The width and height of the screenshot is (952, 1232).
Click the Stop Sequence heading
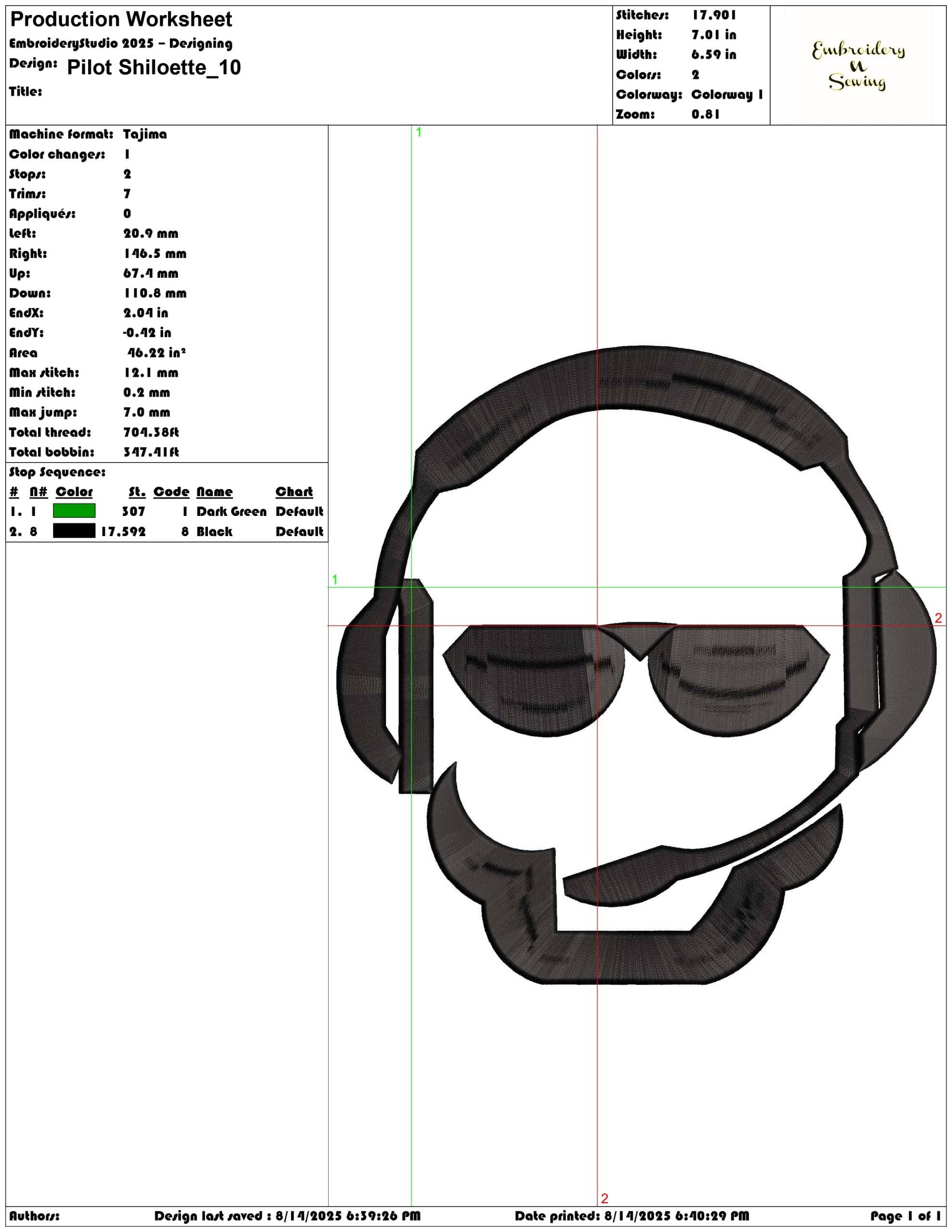[57, 472]
